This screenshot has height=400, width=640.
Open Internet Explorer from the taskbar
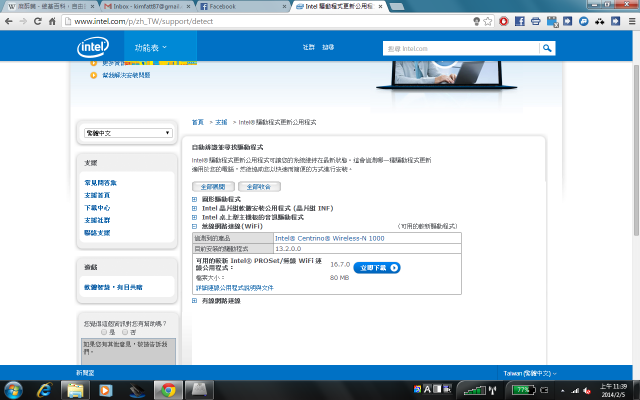click(44, 390)
